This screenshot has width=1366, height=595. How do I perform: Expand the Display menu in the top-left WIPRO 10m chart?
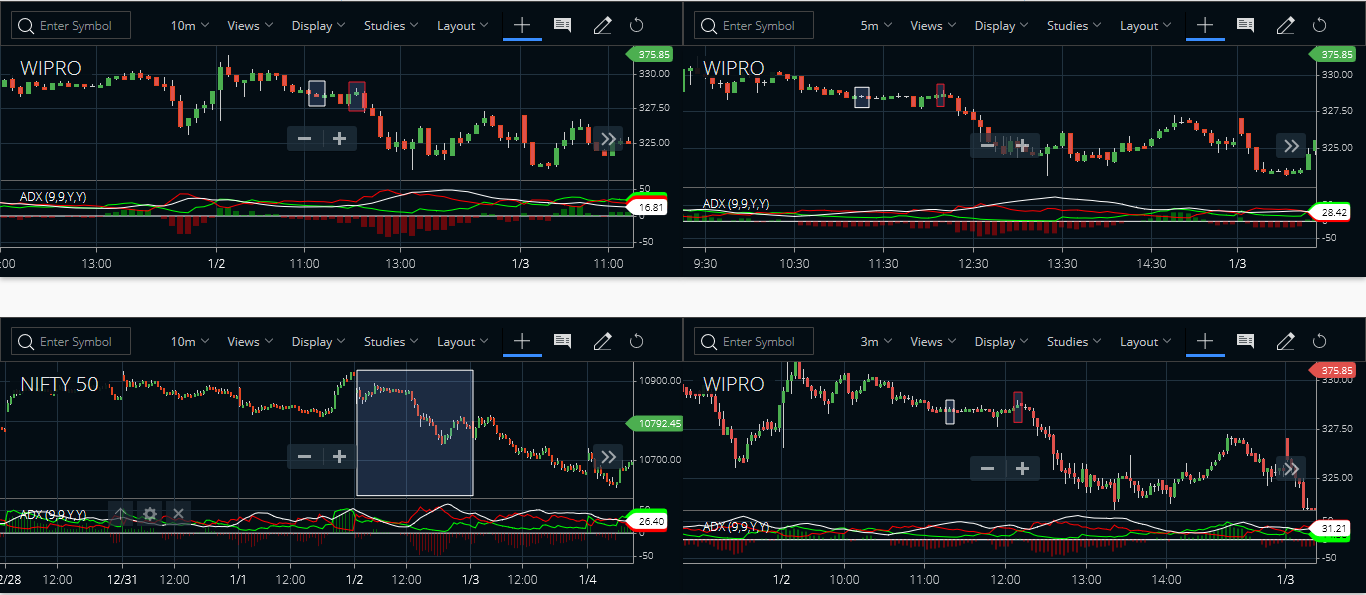[319, 25]
